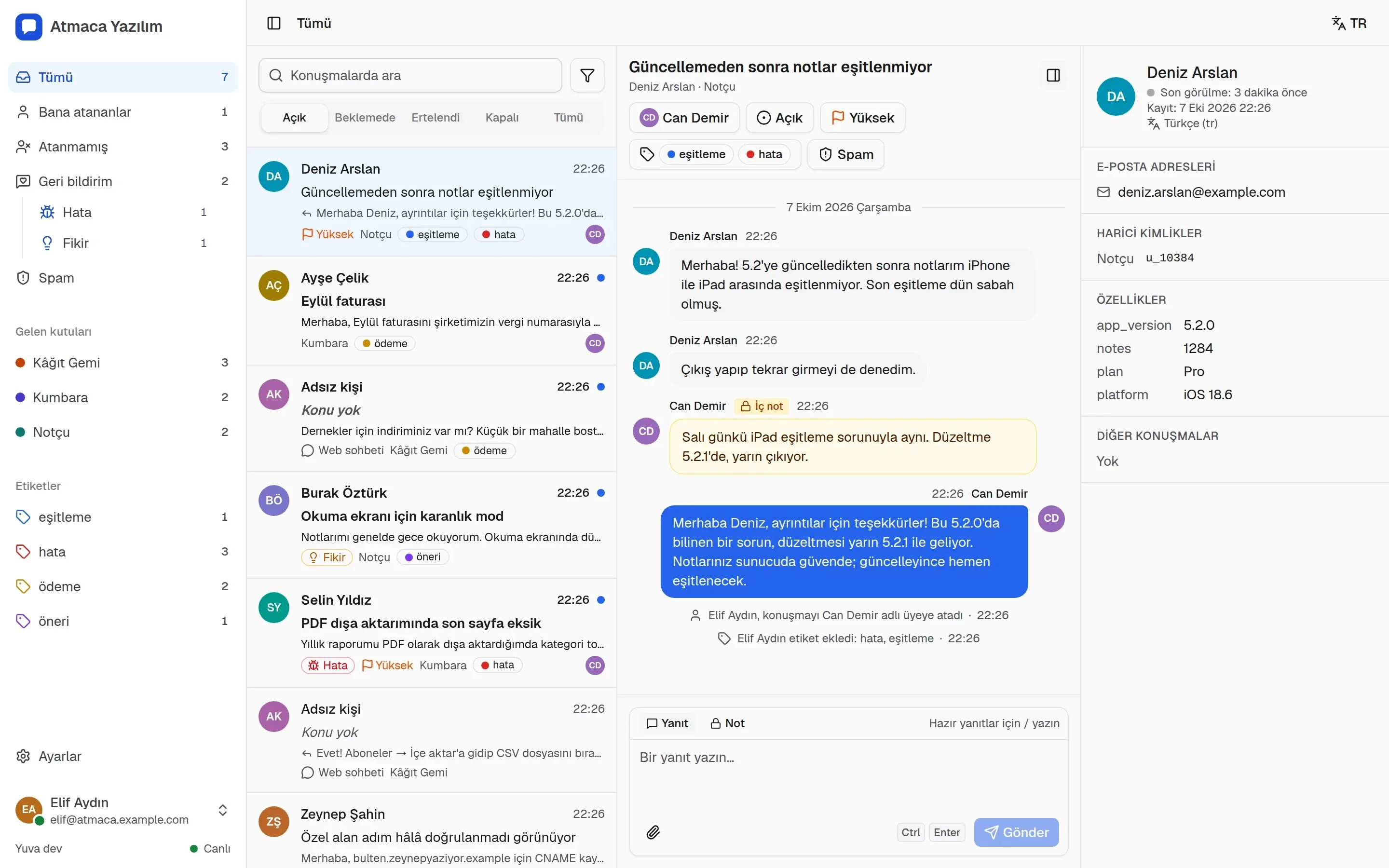Click the paperclip attachment icon
Screen dimensions: 1389x868
coord(653,832)
